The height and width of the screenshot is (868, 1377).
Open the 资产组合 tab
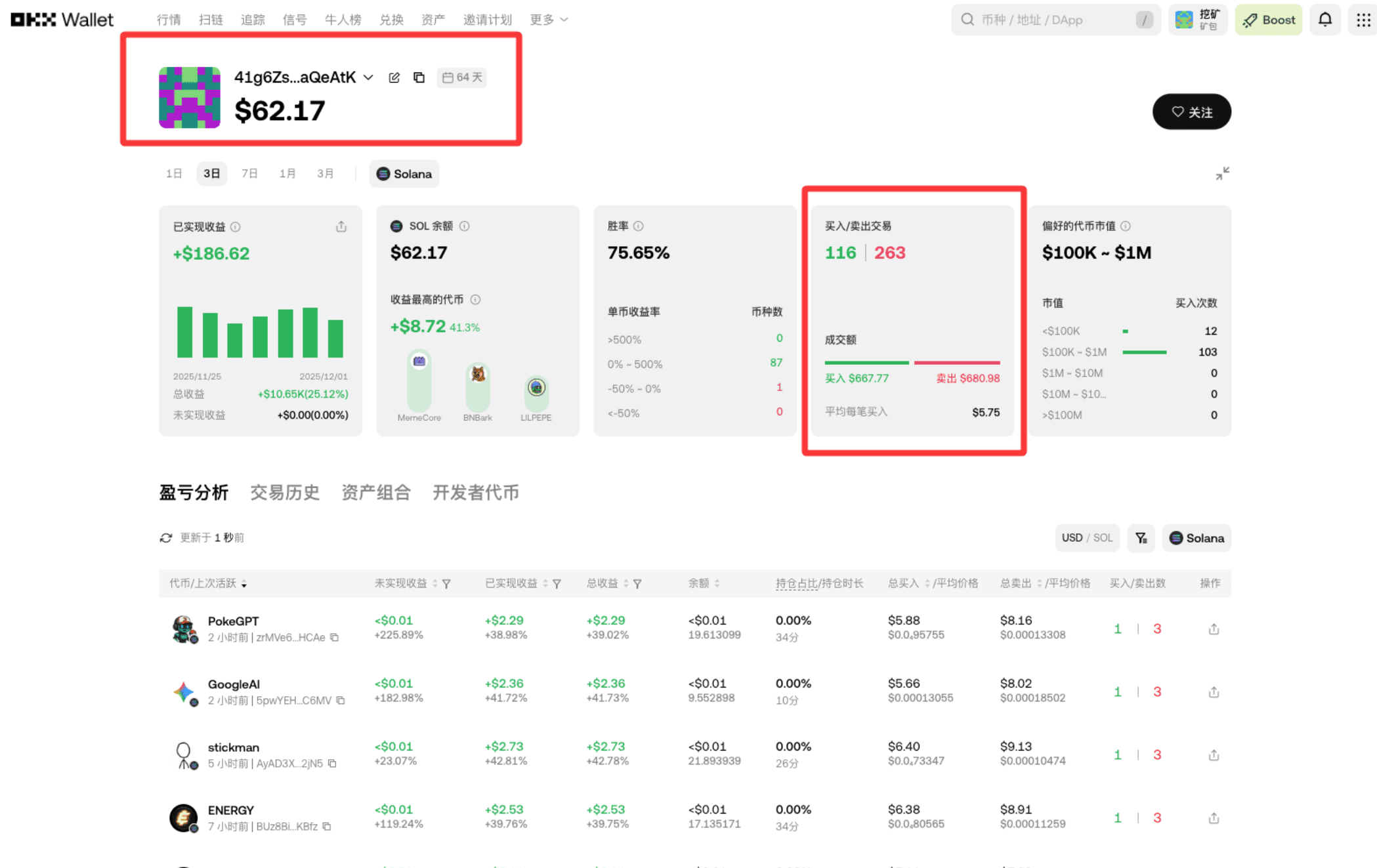point(376,493)
